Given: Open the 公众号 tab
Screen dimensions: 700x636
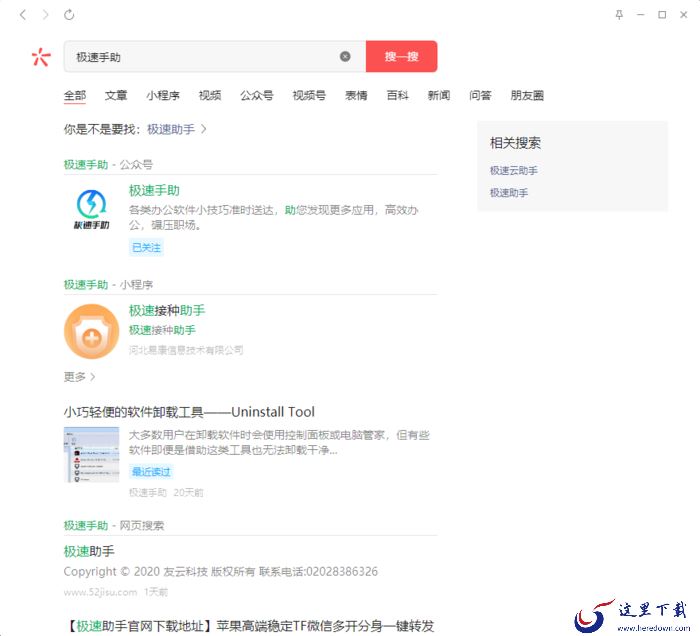Looking at the screenshot, I should click(257, 95).
